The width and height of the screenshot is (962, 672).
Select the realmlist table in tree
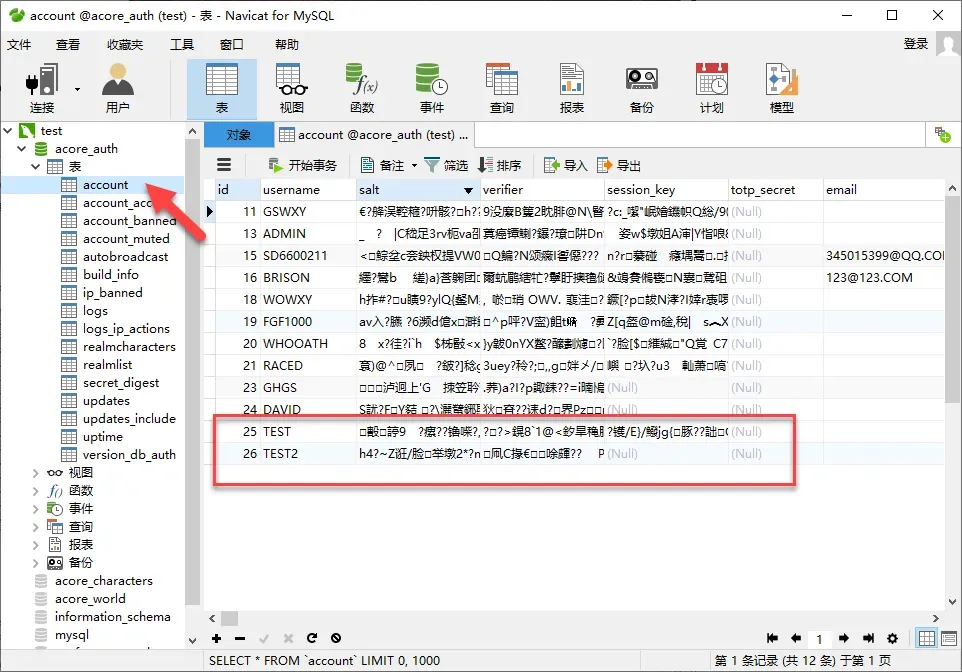click(x=107, y=365)
